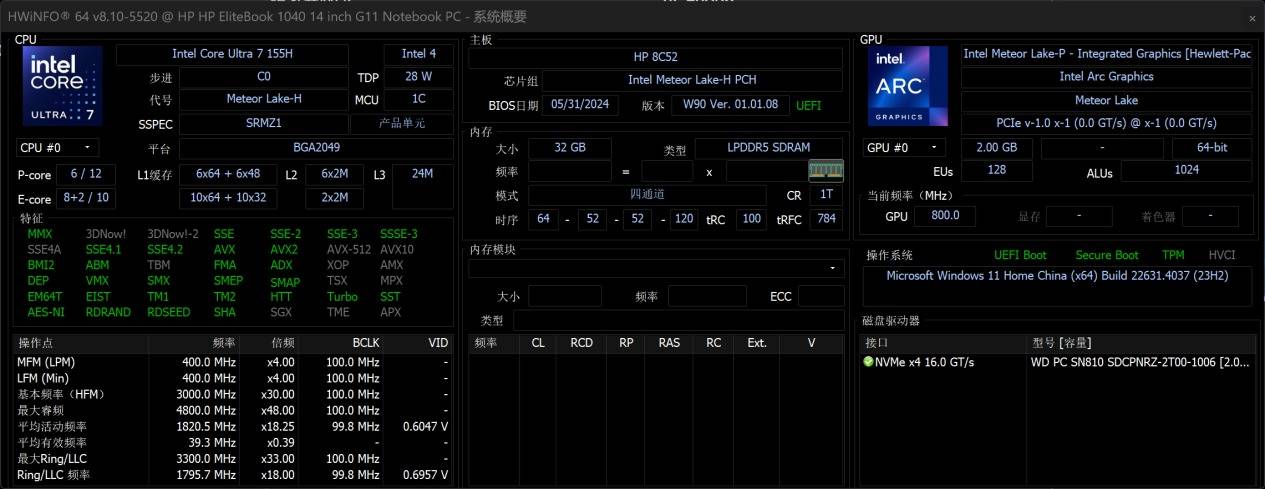This screenshot has height=489, width=1265.
Task: Click the Secure Boot status label
Action: point(1106,255)
